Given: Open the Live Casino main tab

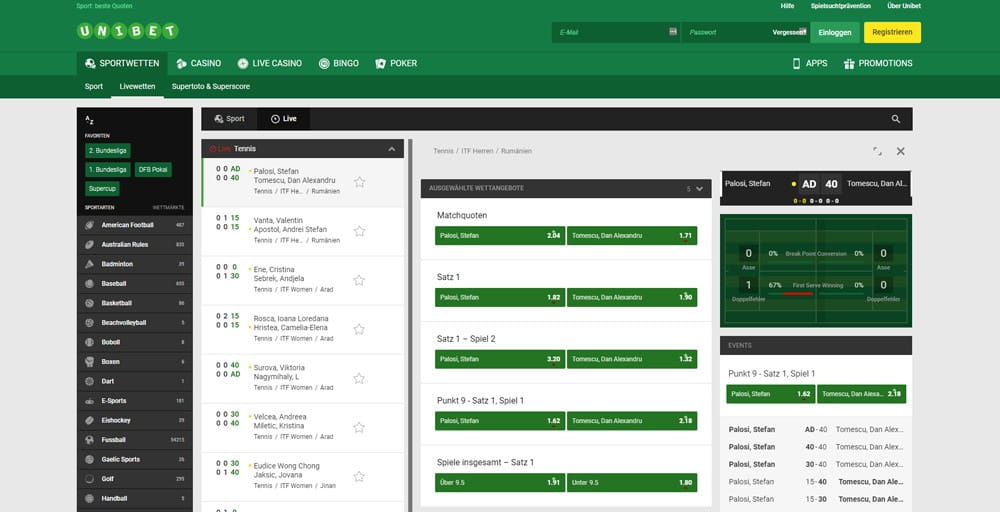Looking at the screenshot, I should (x=270, y=64).
